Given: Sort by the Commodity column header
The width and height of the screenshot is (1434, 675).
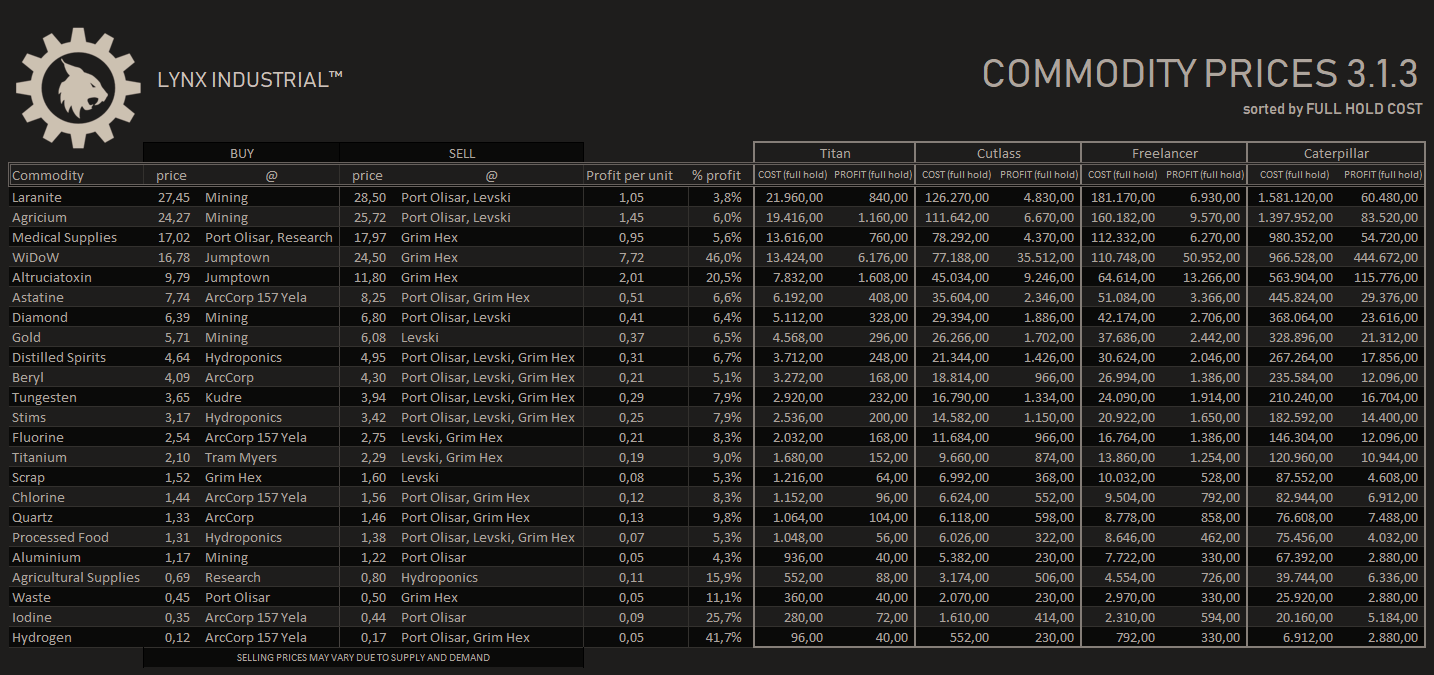Looking at the screenshot, I should pos(48,174).
